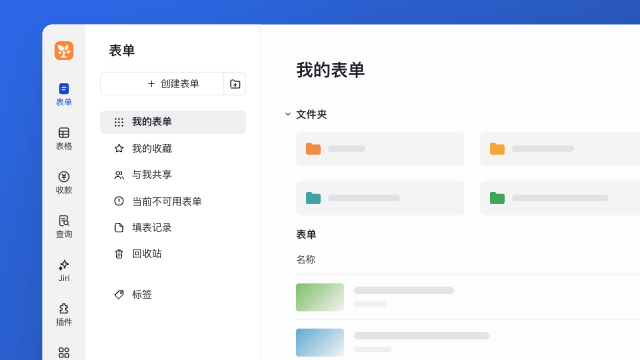Viewport: 640px width, 360px height.
Task: Open the 表格 section in left rail
Action: pos(64,139)
